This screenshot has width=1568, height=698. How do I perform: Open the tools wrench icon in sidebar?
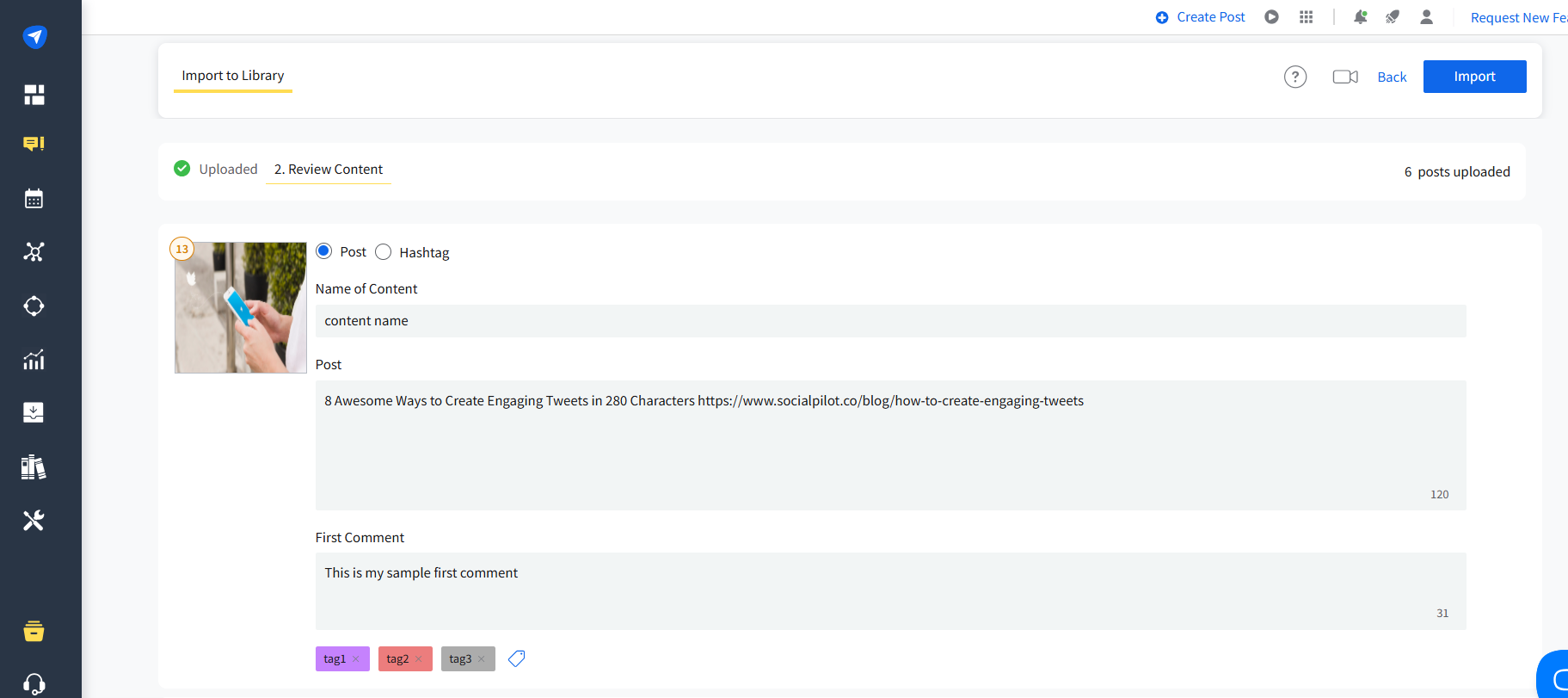click(x=34, y=521)
